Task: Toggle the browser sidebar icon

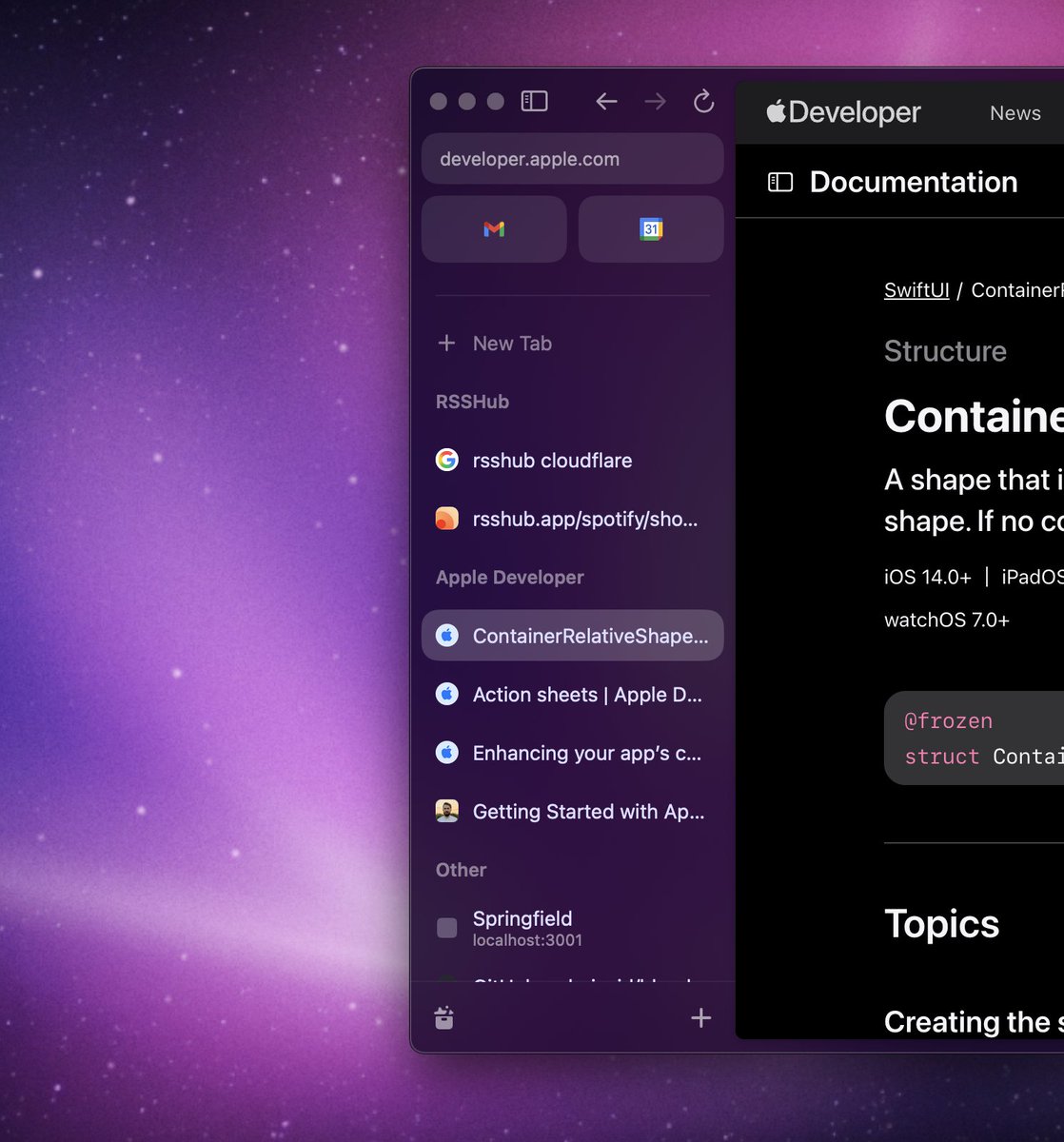Action: 534,101
